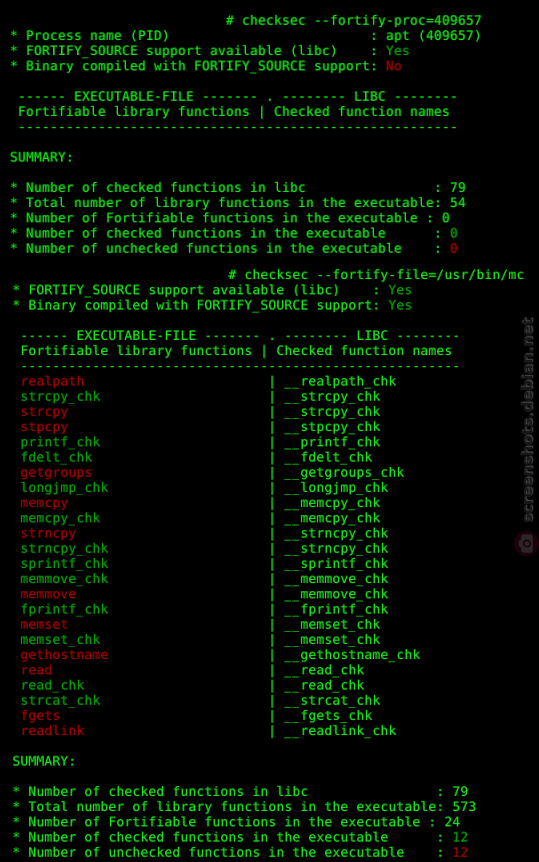Click the first SUMMARY: heading
The image size is (539, 862).
41,157
